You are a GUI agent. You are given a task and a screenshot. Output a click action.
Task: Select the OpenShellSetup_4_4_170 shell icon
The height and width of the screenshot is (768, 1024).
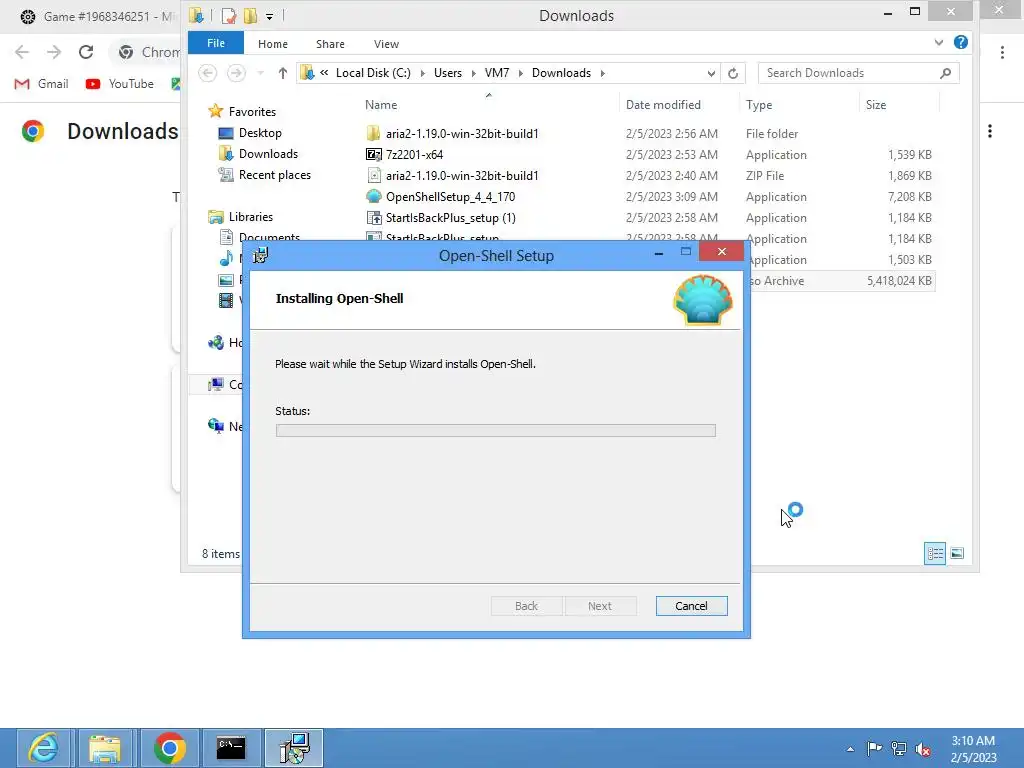(x=374, y=196)
